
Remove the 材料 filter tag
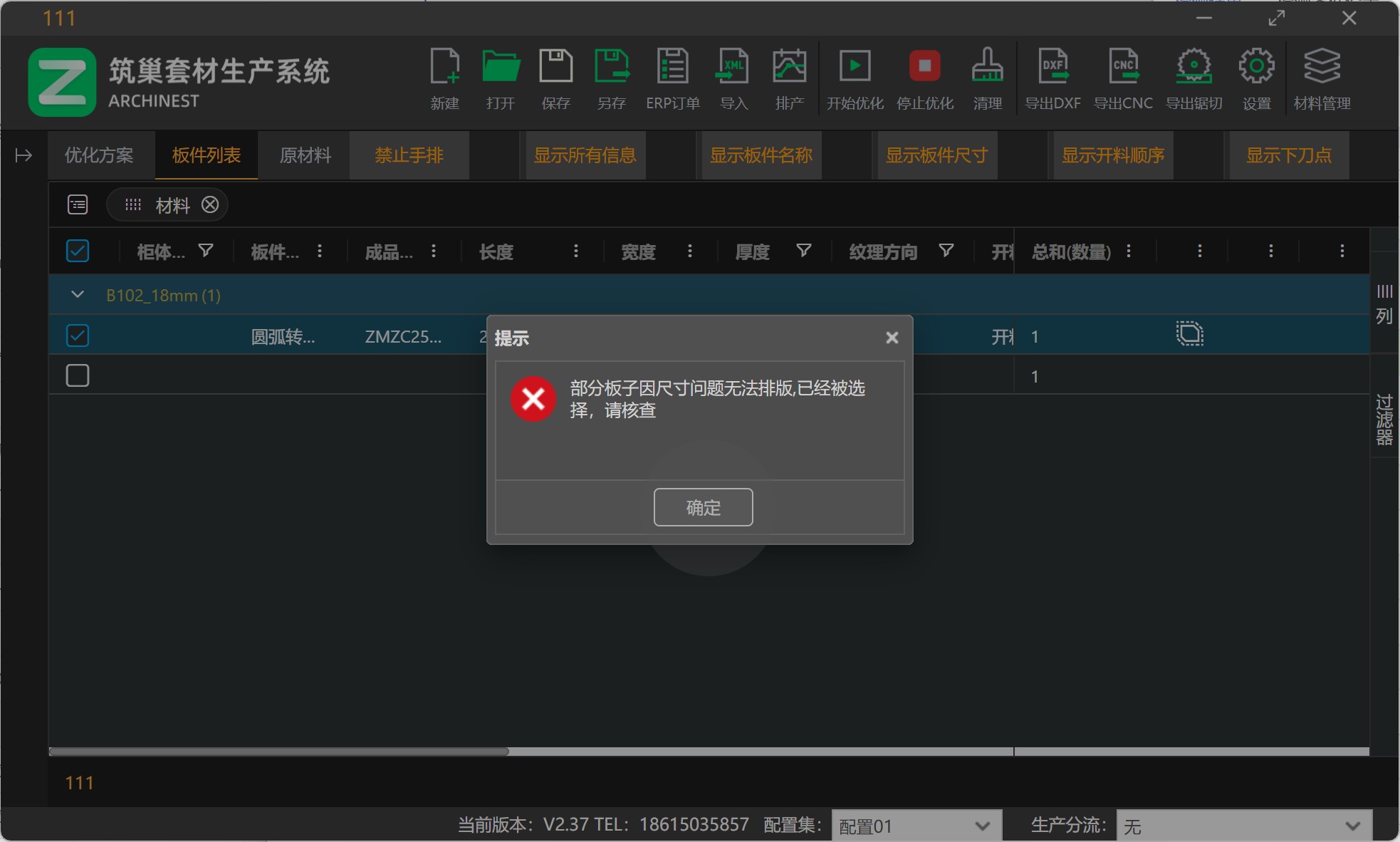pos(209,205)
